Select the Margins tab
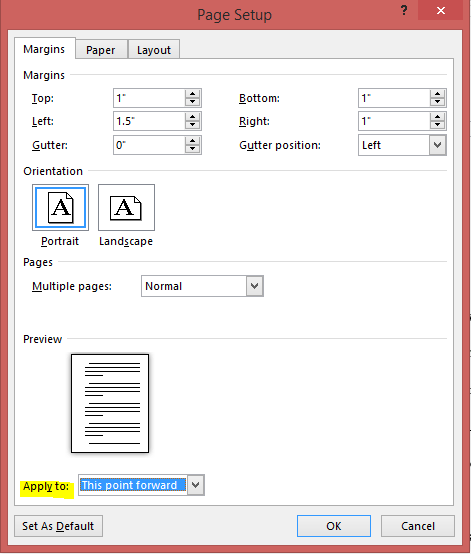The image size is (471, 554). 45,49
